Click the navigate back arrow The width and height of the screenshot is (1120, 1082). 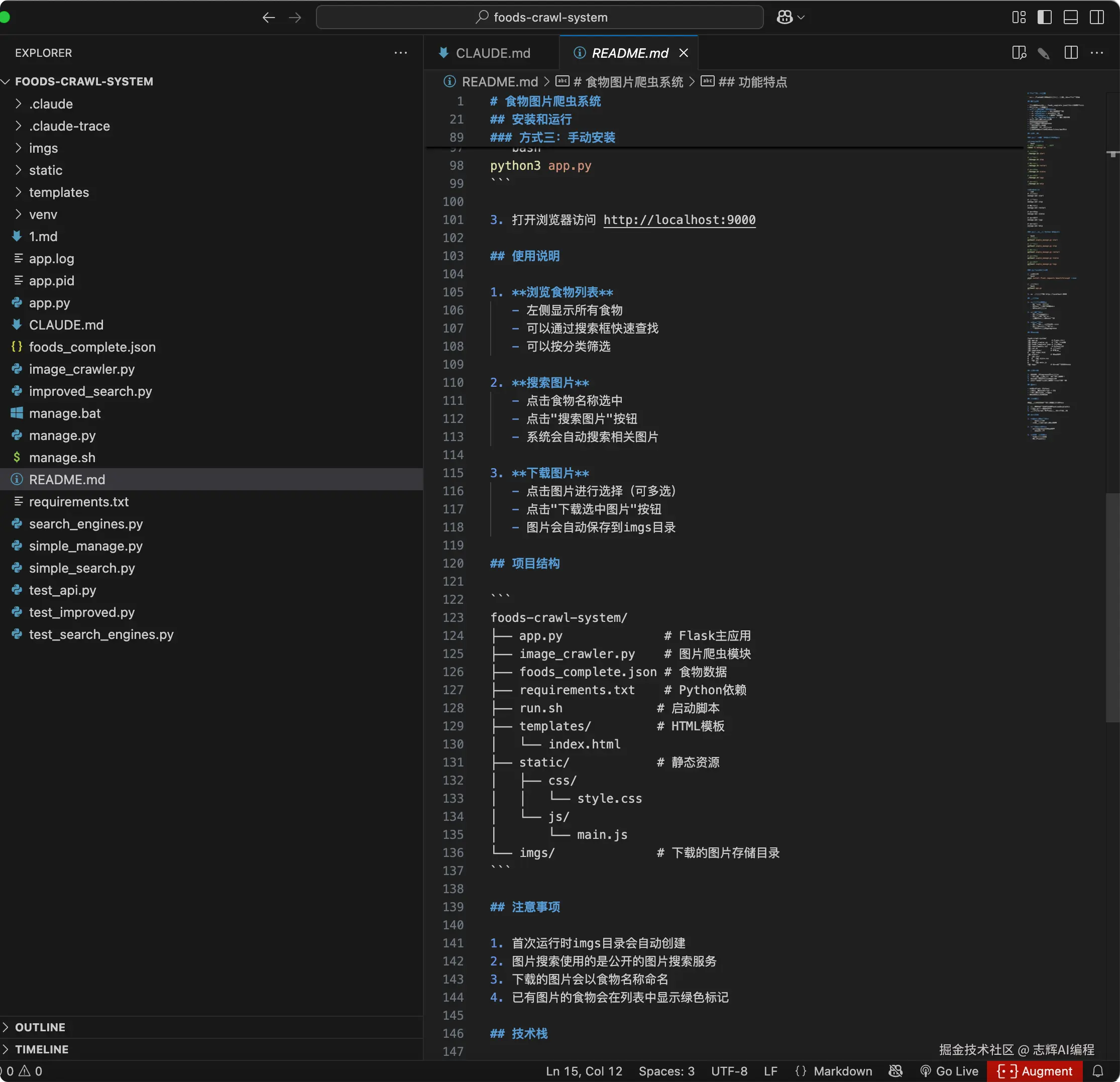269,17
